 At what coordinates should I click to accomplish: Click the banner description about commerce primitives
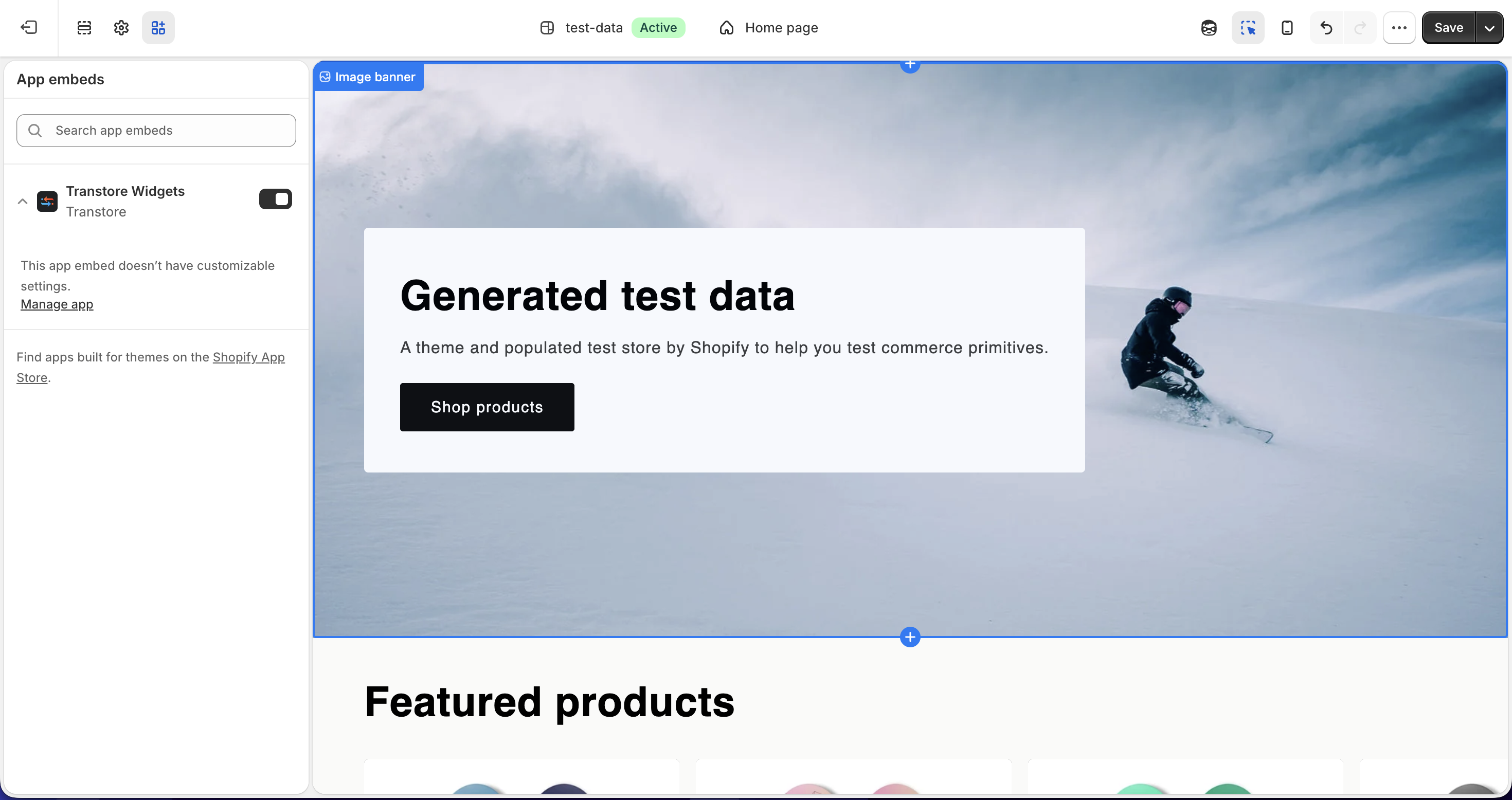[x=724, y=348]
